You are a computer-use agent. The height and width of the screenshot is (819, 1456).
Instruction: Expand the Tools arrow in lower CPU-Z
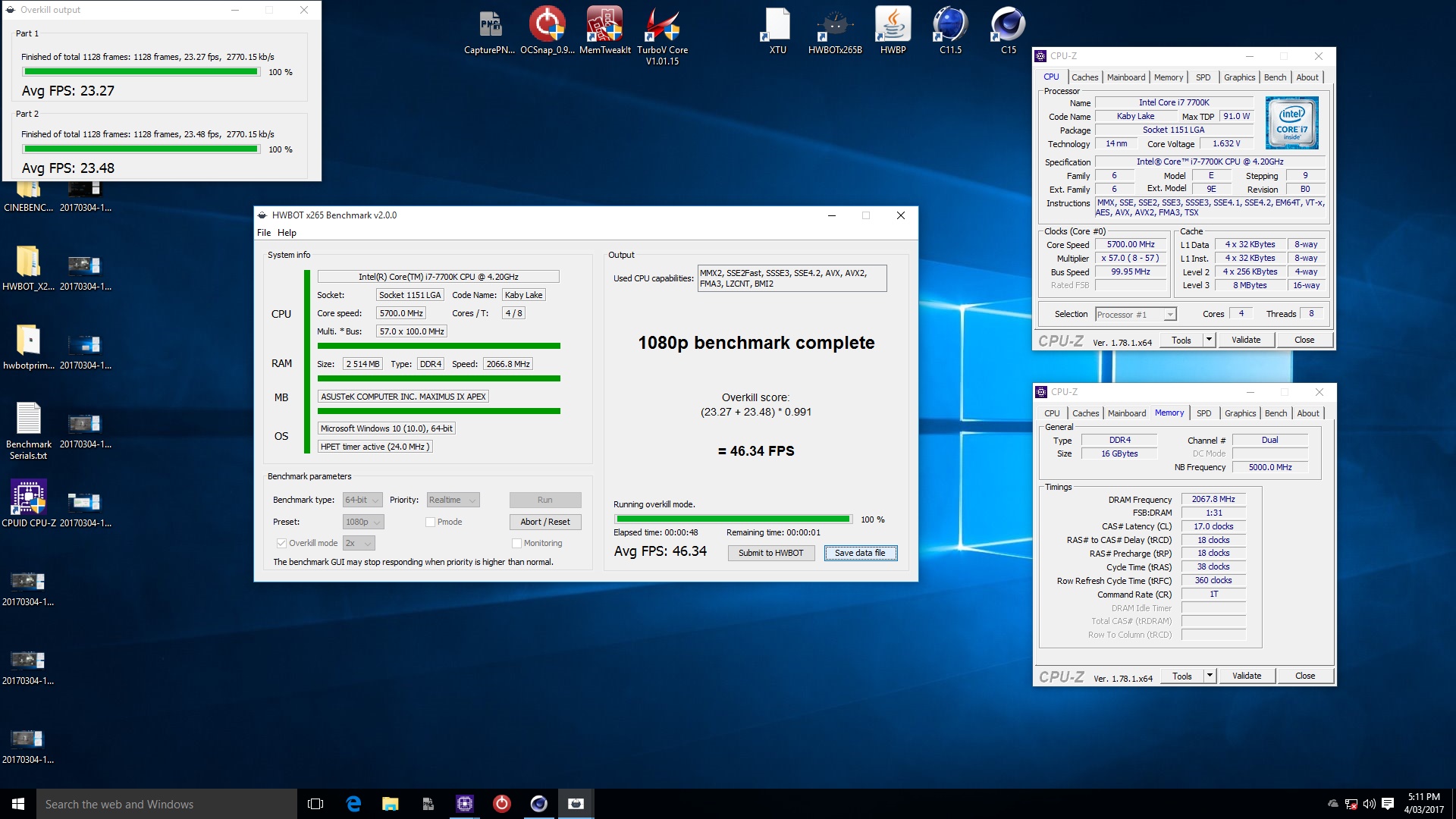(x=1210, y=676)
